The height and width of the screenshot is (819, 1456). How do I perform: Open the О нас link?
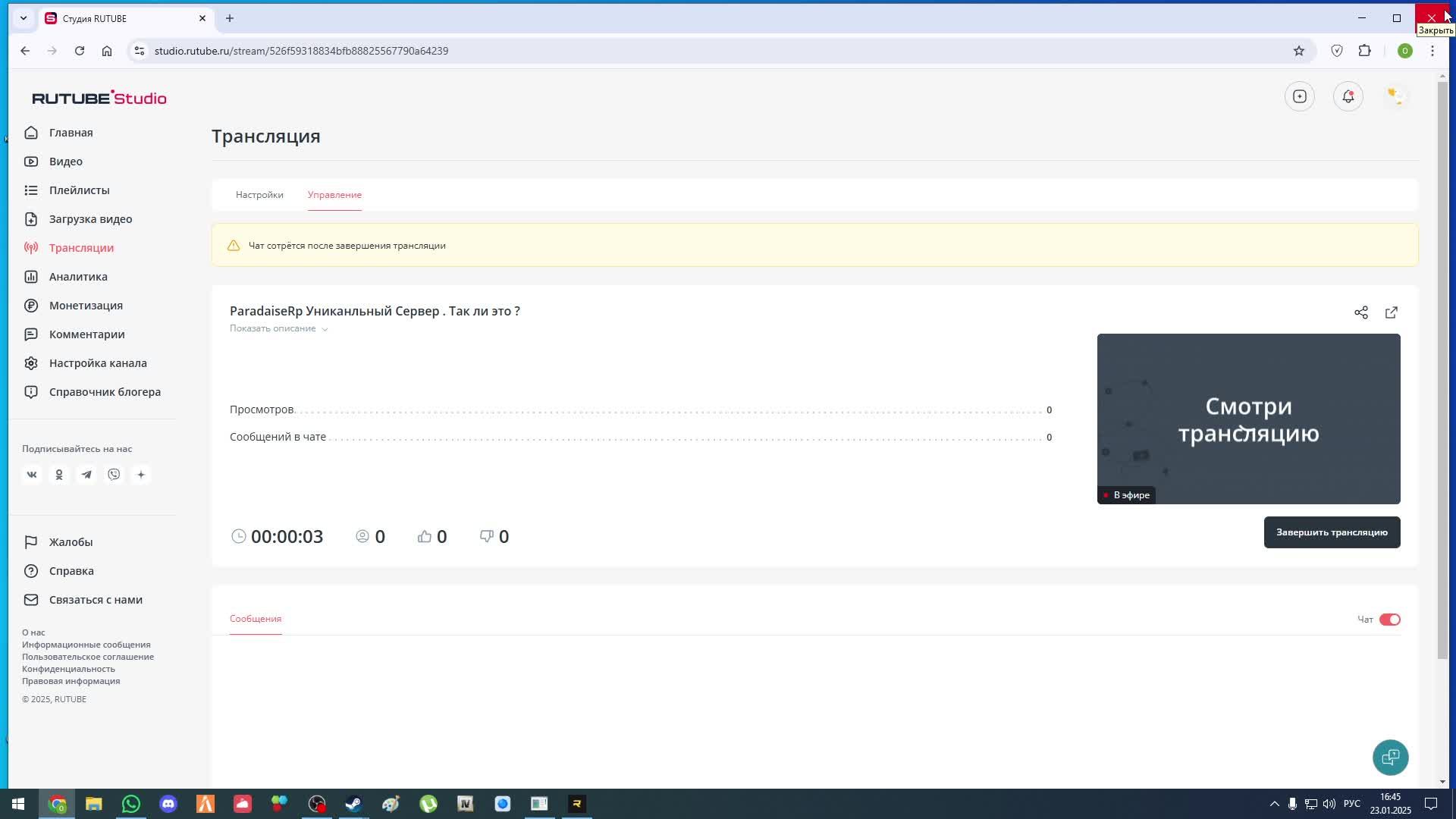coord(33,632)
